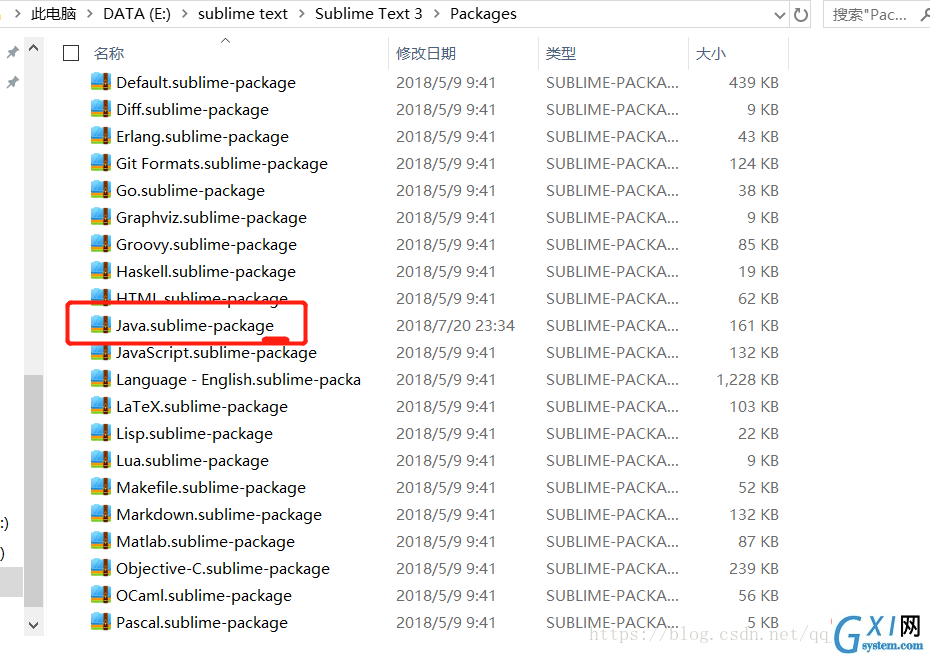930x654 pixels.
Task: Select the Git Formats.sublime-package file name
Action: [x=222, y=164]
